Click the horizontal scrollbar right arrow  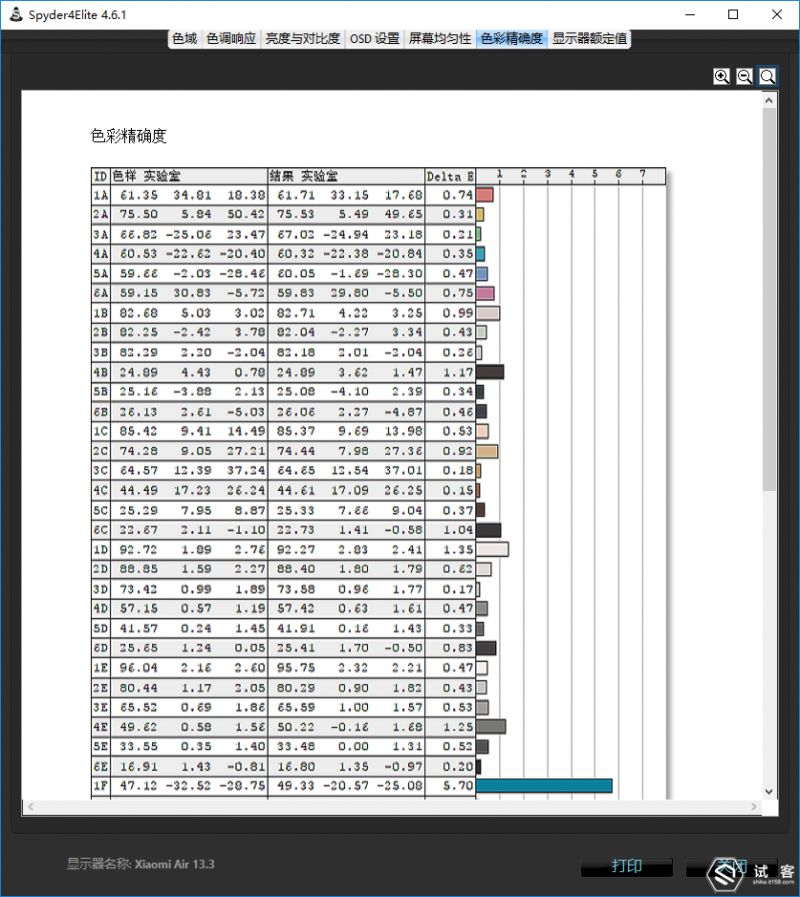[754, 807]
